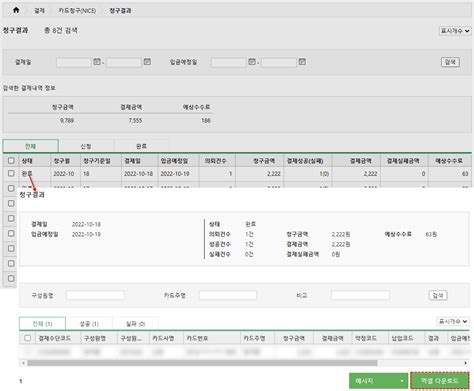This screenshot has width=474, height=391.
Task: Click 2022-10-18 cell in first billing row
Action: (138, 174)
